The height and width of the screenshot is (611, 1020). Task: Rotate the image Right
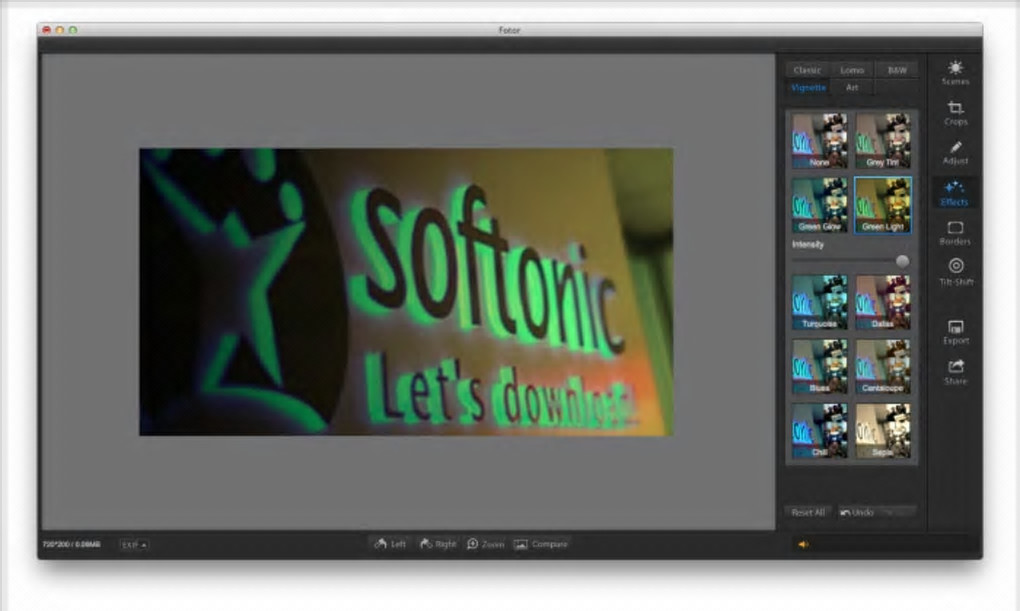click(438, 544)
